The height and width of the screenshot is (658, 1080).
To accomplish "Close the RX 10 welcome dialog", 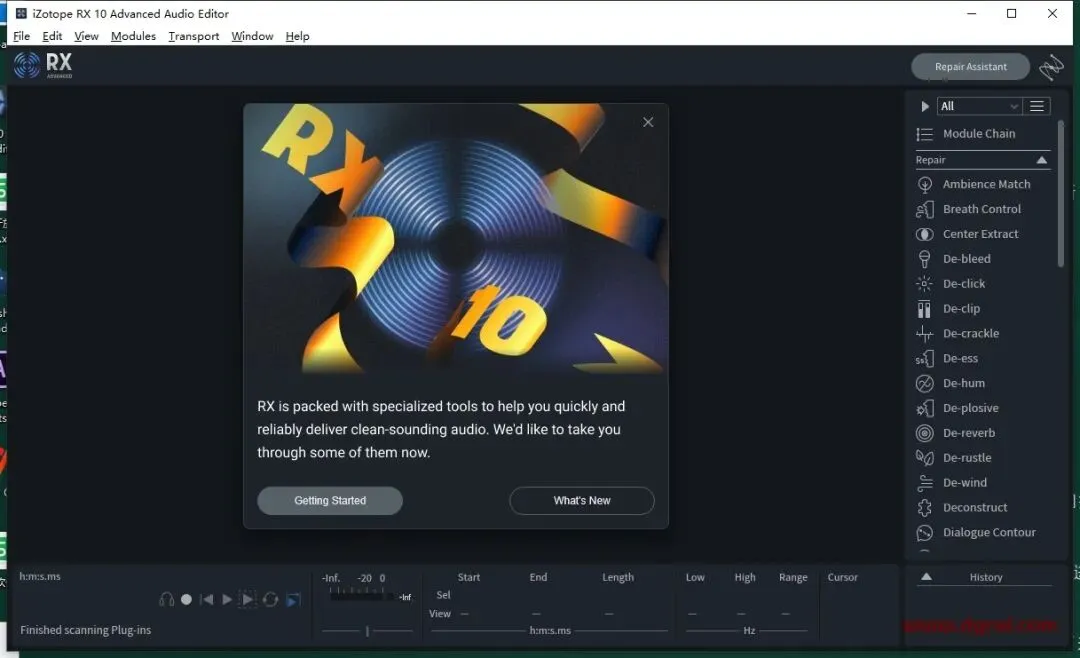I will click(648, 122).
